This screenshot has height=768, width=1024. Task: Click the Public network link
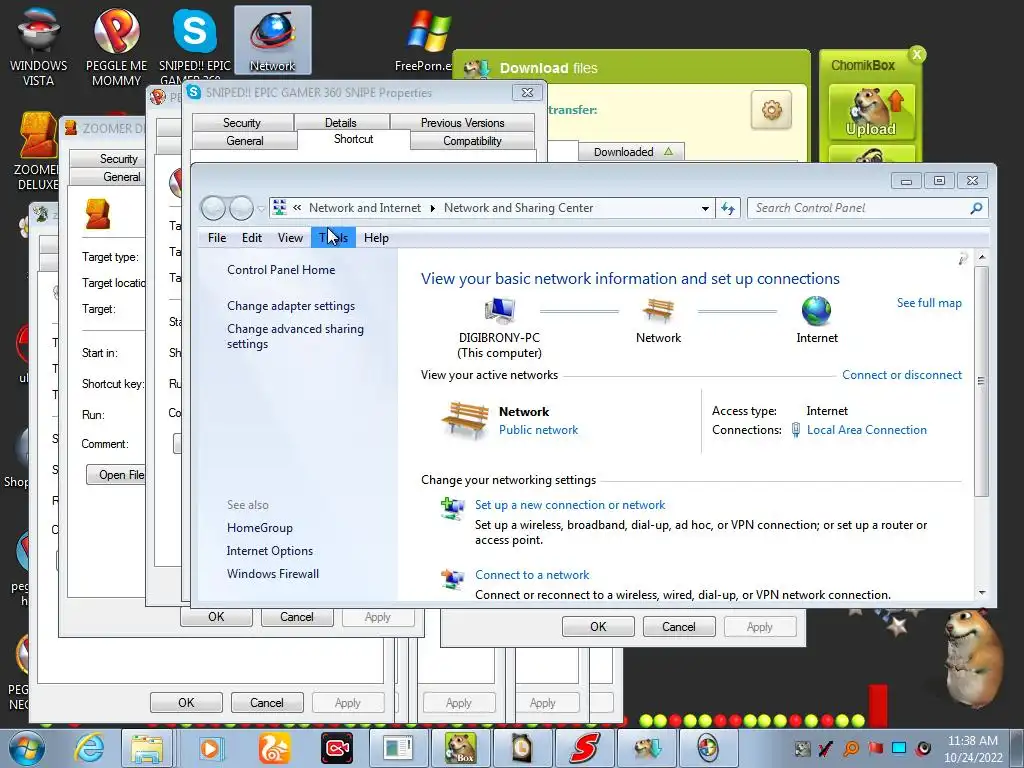coord(538,430)
